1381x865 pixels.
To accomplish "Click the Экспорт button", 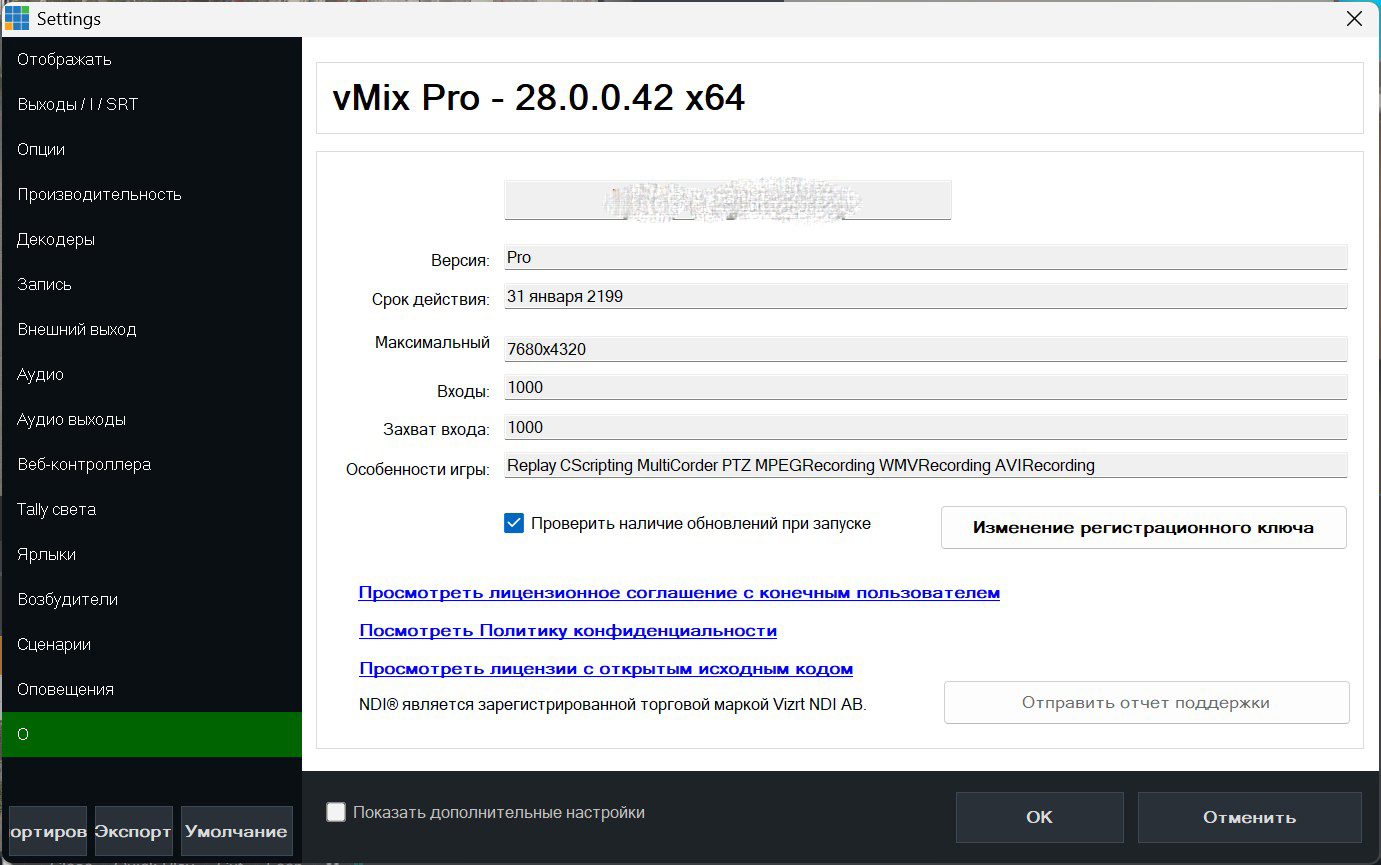I will pyautogui.click(x=133, y=831).
